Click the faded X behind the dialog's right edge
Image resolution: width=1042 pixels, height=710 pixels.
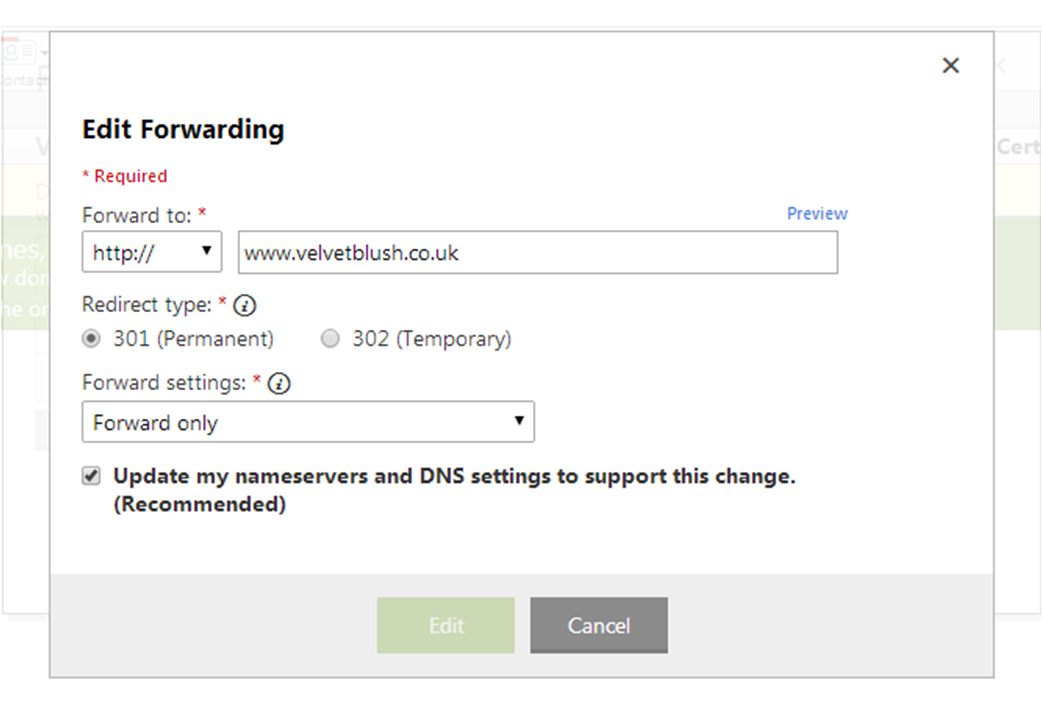click(1000, 66)
